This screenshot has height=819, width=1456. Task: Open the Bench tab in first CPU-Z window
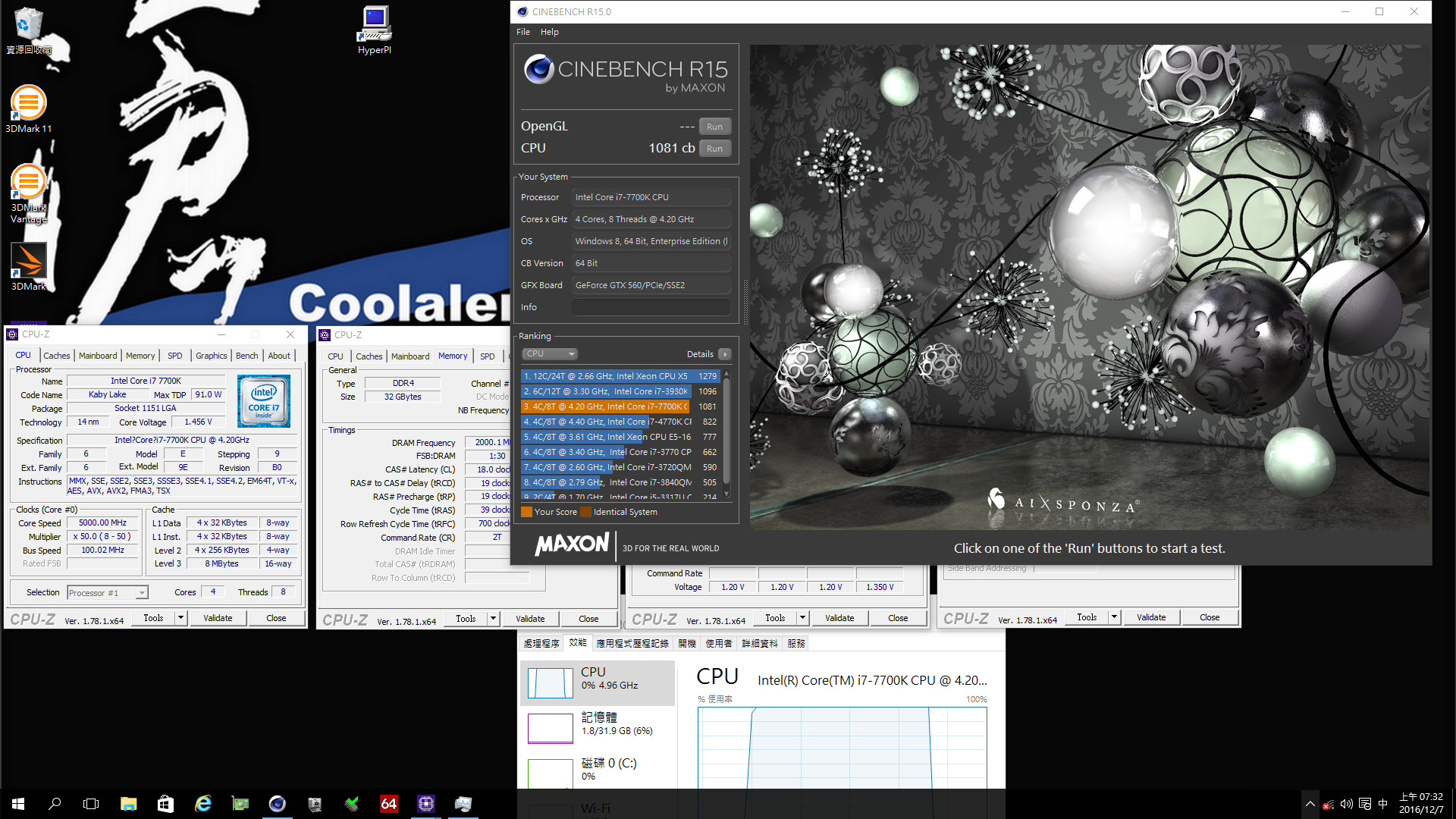pyautogui.click(x=246, y=356)
